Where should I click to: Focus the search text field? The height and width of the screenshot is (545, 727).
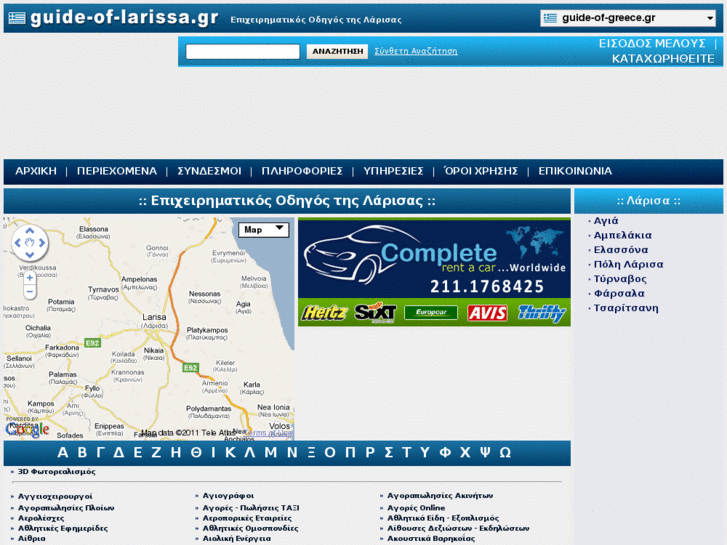pyautogui.click(x=242, y=51)
